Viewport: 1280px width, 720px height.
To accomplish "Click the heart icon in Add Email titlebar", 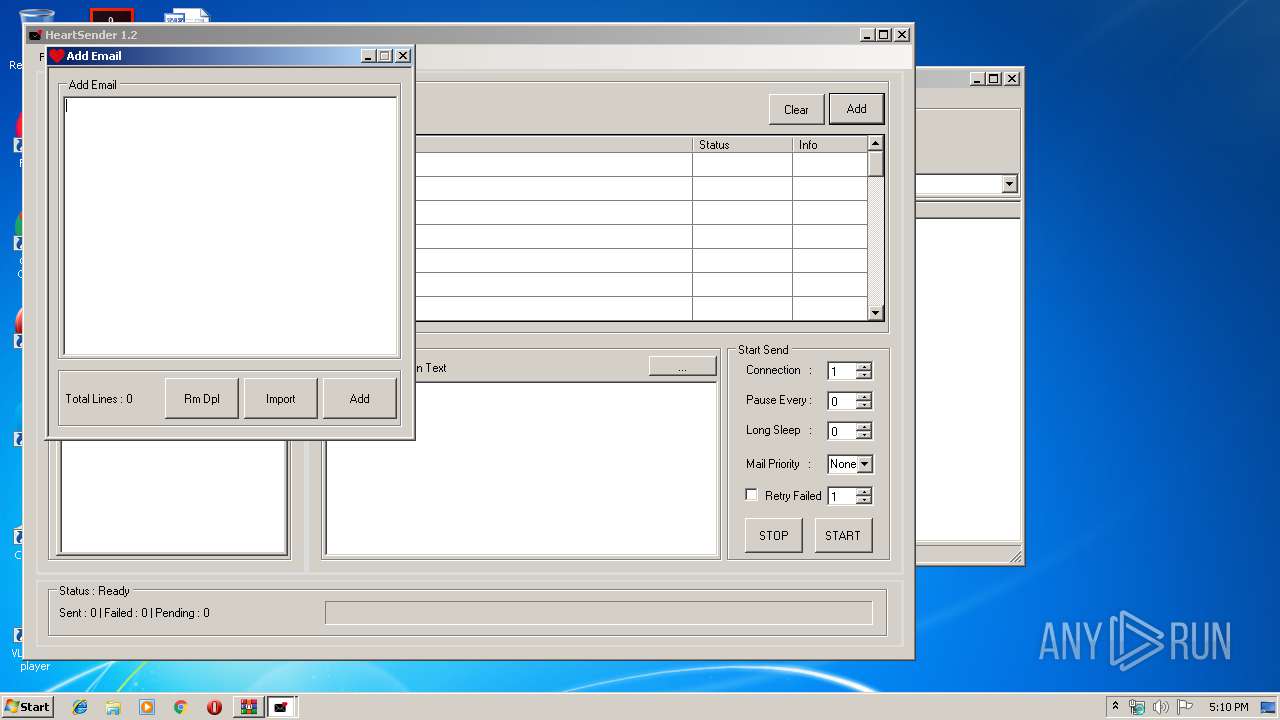I will [57, 56].
